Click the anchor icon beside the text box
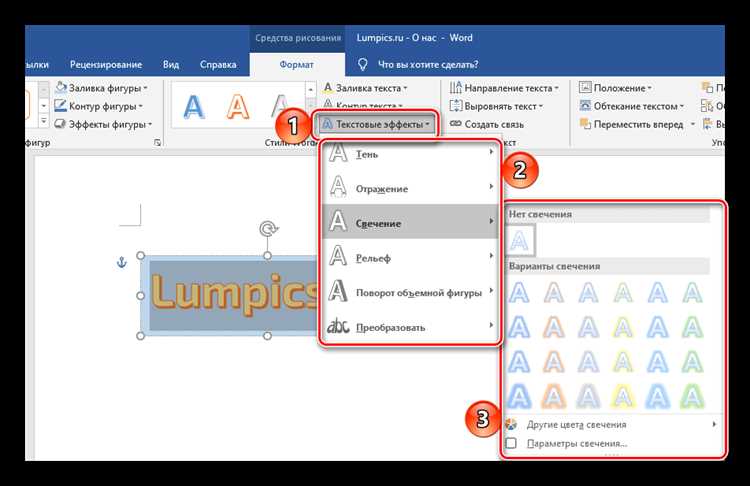750x486 pixels. click(121, 262)
